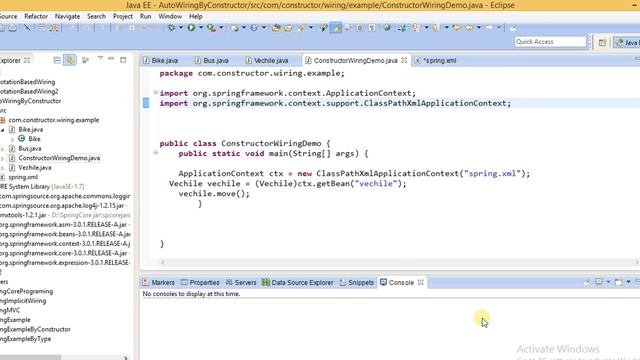Open dropdown arrow next to Debug button

click(181, 28)
